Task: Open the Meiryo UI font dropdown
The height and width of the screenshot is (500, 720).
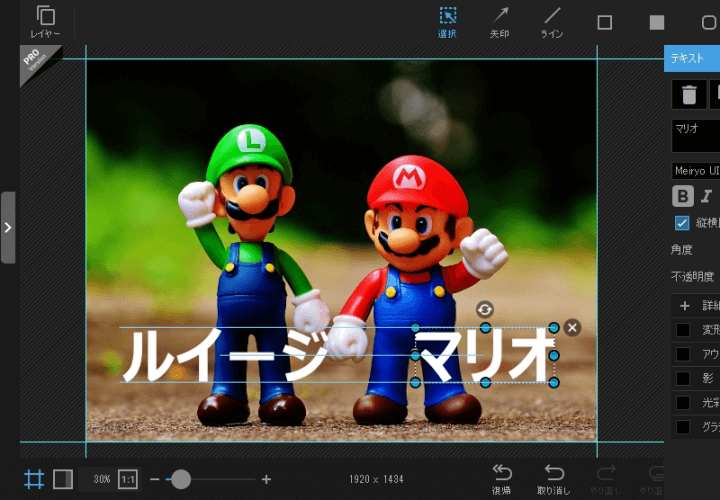Action: coord(696,171)
